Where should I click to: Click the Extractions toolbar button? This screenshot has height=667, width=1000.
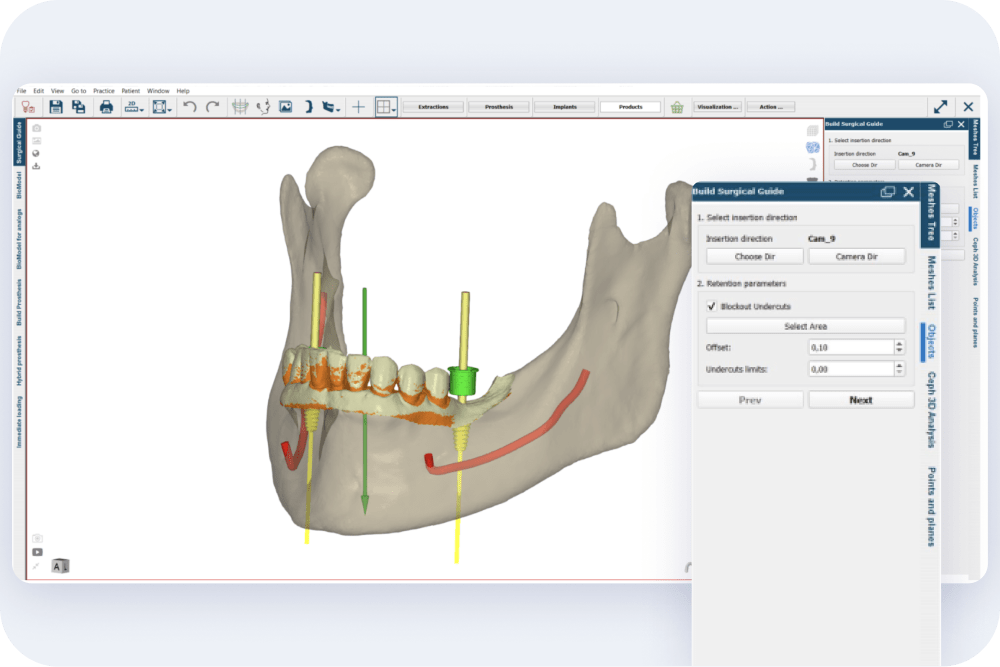click(x=434, y=107)
